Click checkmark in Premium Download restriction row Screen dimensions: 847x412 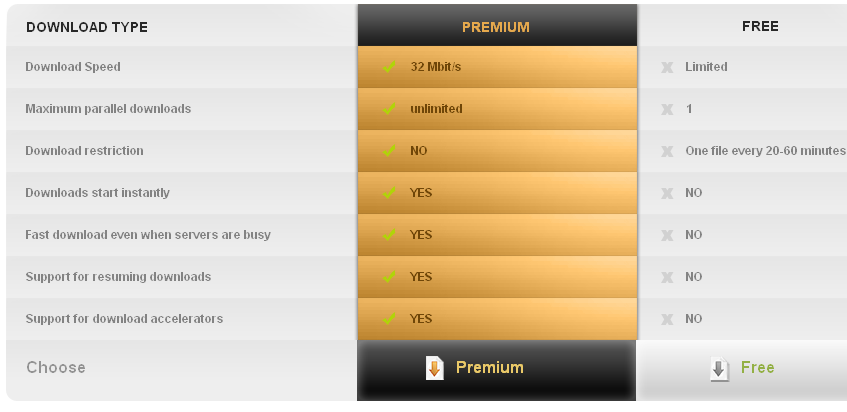[389, 151]
